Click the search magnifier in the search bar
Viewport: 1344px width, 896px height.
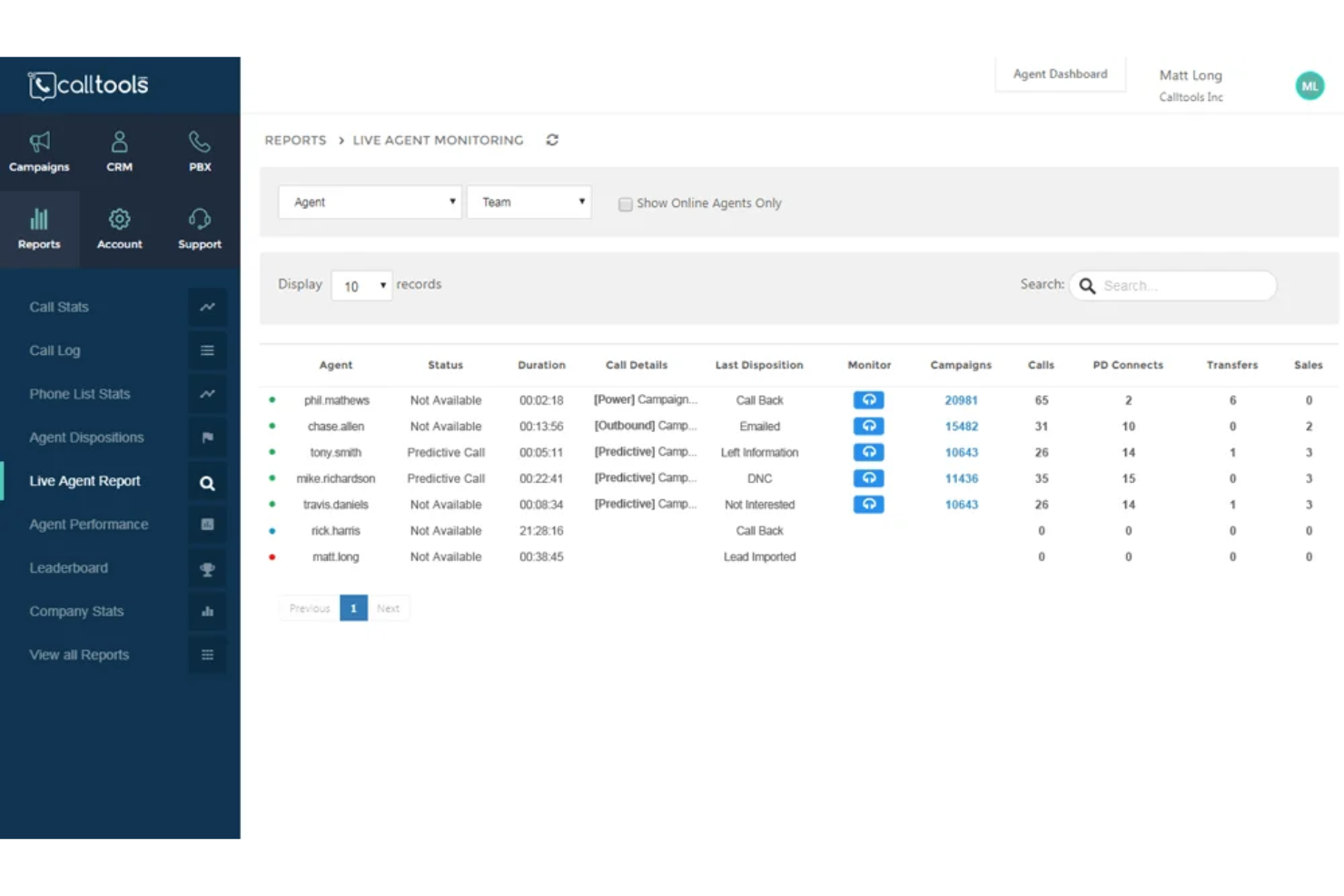point(1087,285)
